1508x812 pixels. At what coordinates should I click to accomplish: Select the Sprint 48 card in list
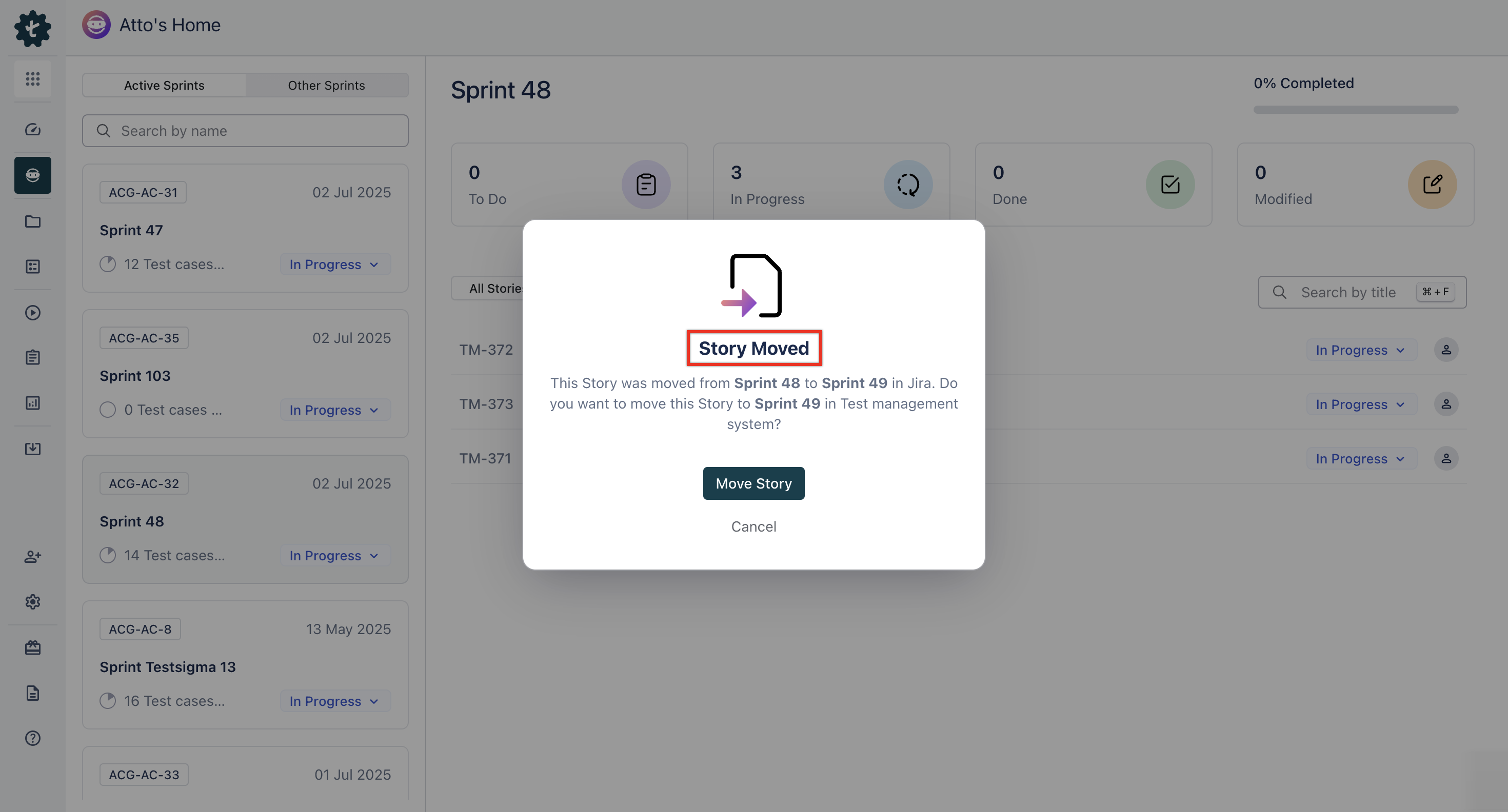[x=245, y=519]
